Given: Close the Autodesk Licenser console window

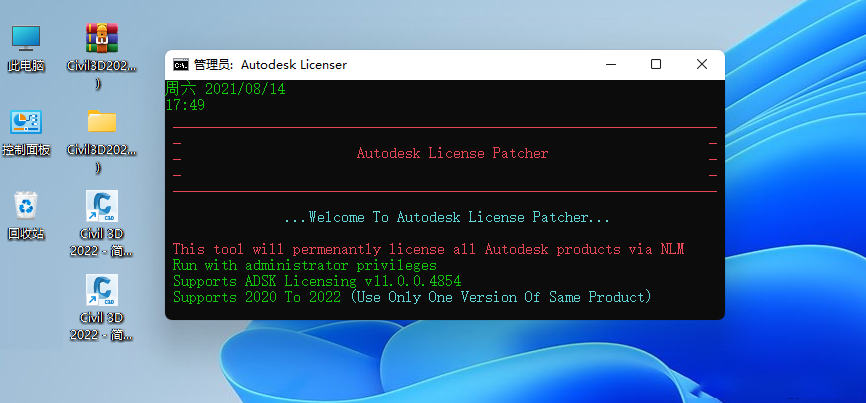Looking at the screenshot, I should [x=702, y=64].
